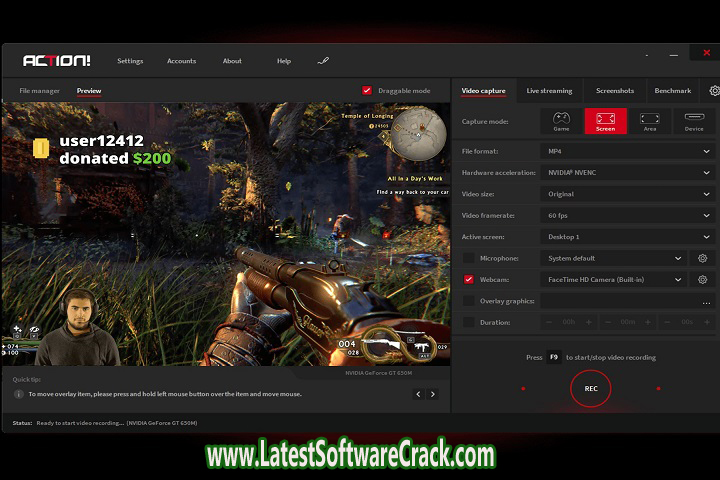Image resolution: width=720 pixels, height=480 pixels.
Task: Disable Draggable mode checkbox
Action: pos(367,91)
